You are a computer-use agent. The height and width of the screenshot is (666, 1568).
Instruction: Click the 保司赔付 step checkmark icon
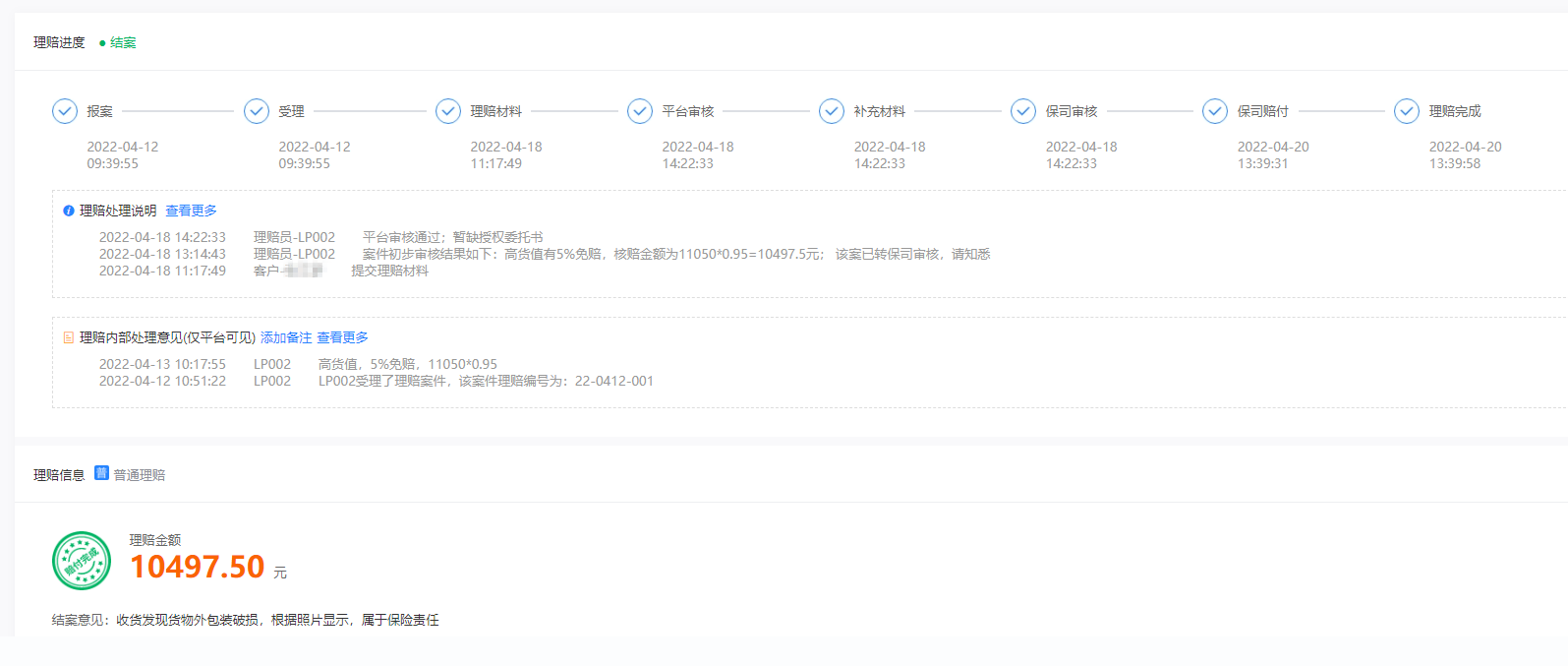(1215, 111)
